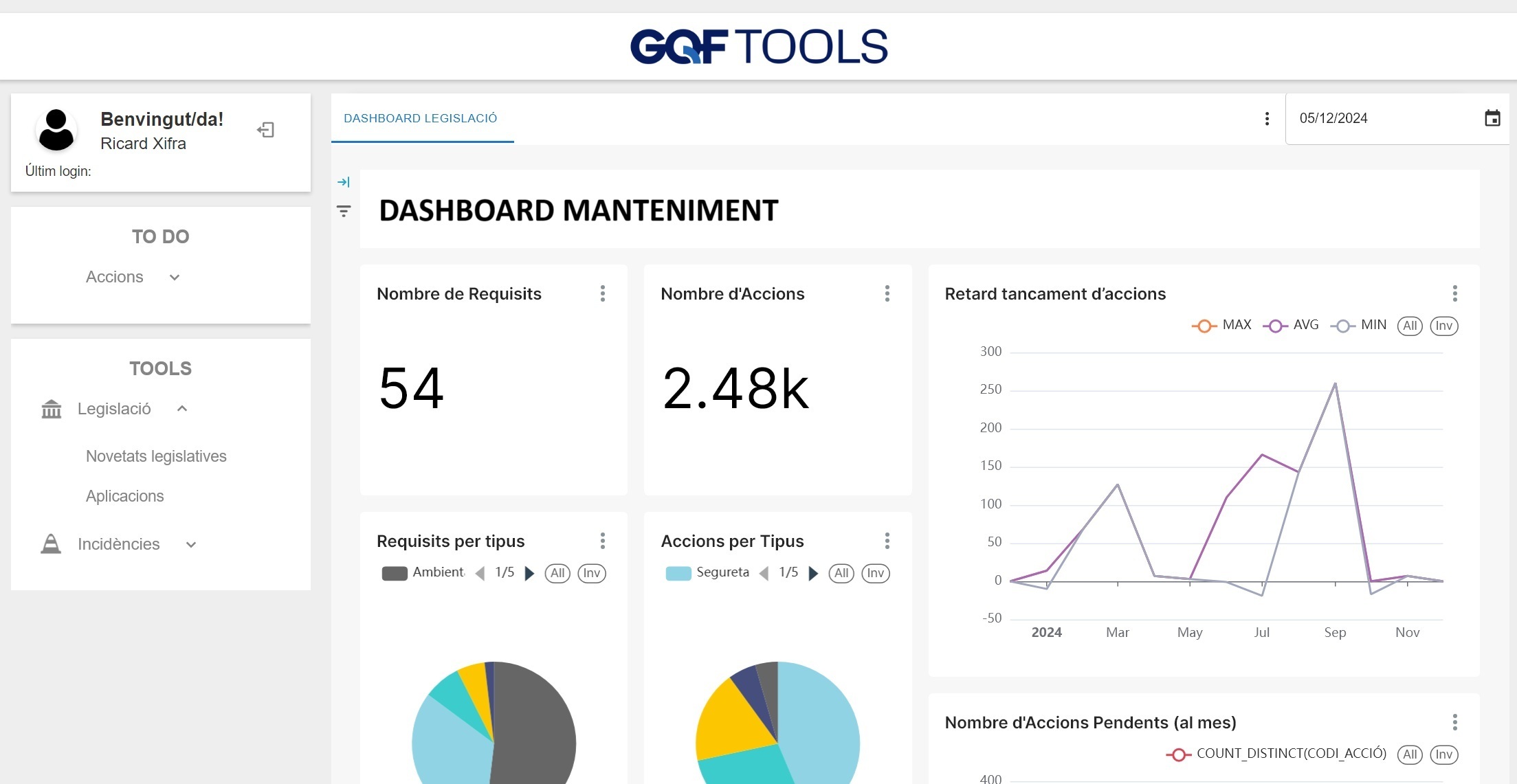The height and width of the screenshot is (784, 1517).
Task: Open the calendar picker icon
Action: pos(1492,118)
